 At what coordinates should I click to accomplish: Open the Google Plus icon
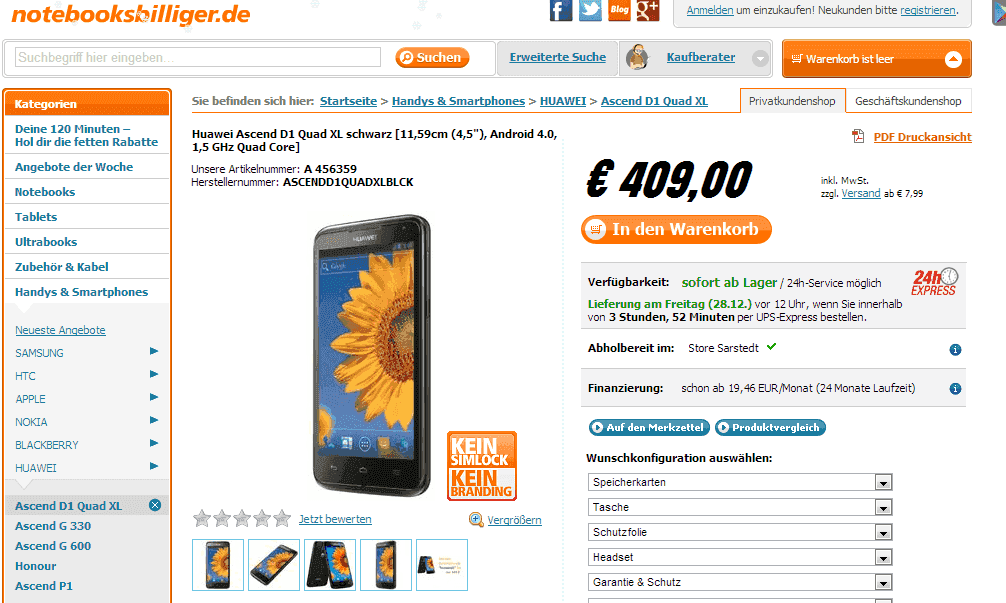648,10
